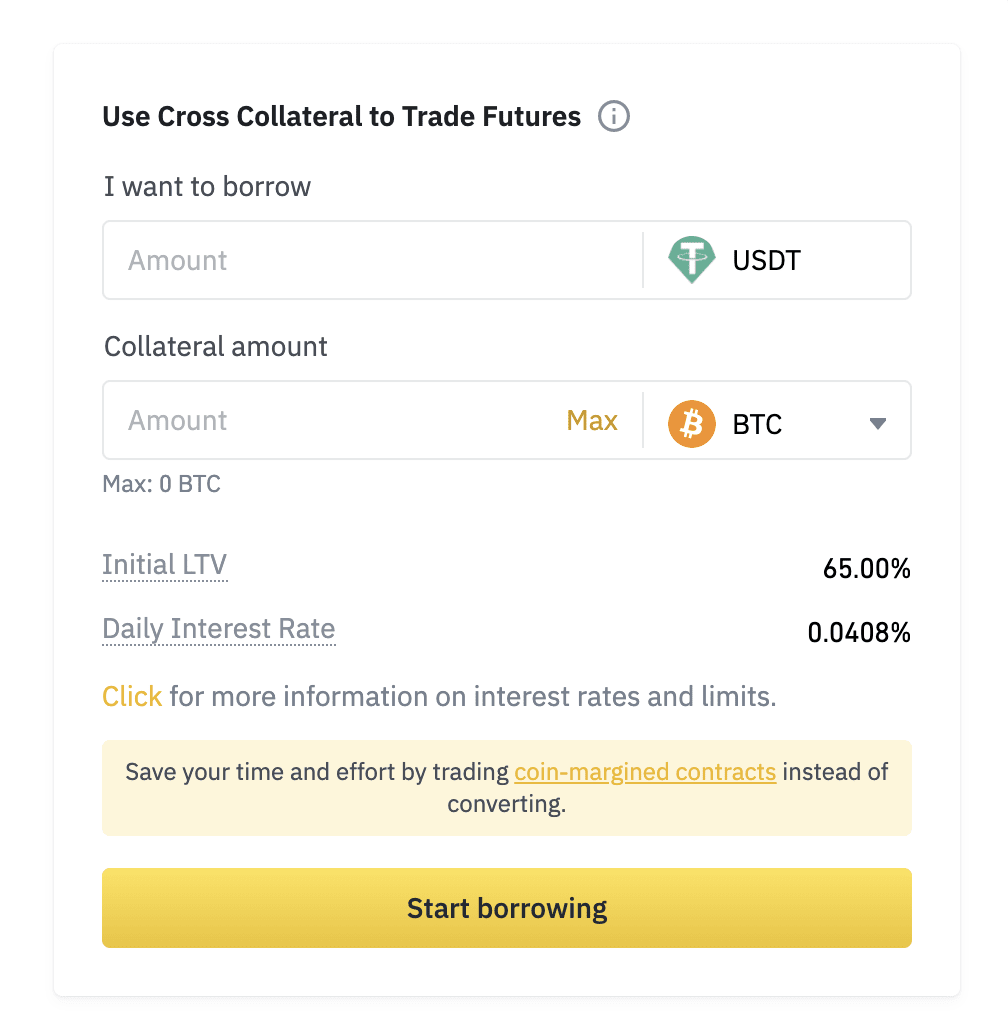Click the I want to borrow label
Image resolution: width=1008 pixels, height=1034 pixels.
[x=207, y=187]
